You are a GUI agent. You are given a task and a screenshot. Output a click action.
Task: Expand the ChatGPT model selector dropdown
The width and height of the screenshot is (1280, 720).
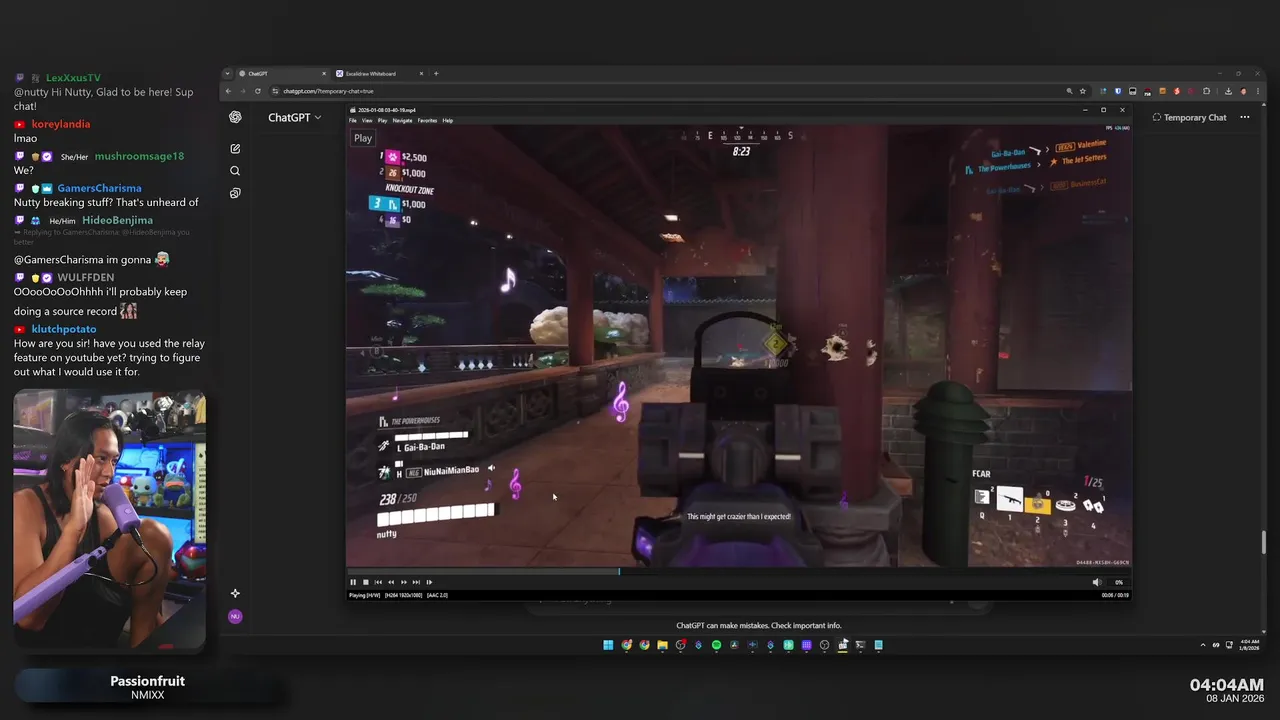pyautogui.click(x=294, y=117)
